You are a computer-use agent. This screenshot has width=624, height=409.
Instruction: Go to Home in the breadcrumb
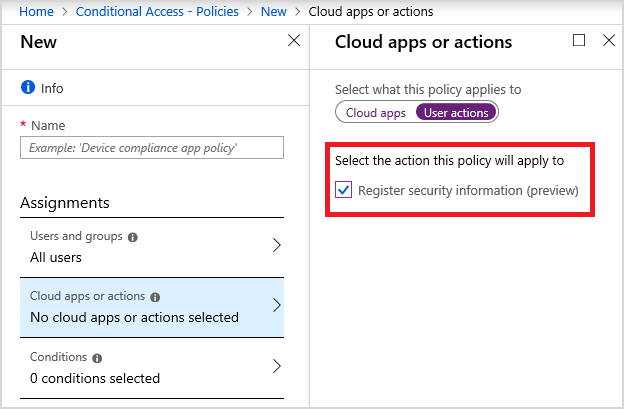[x=36, y=10]
